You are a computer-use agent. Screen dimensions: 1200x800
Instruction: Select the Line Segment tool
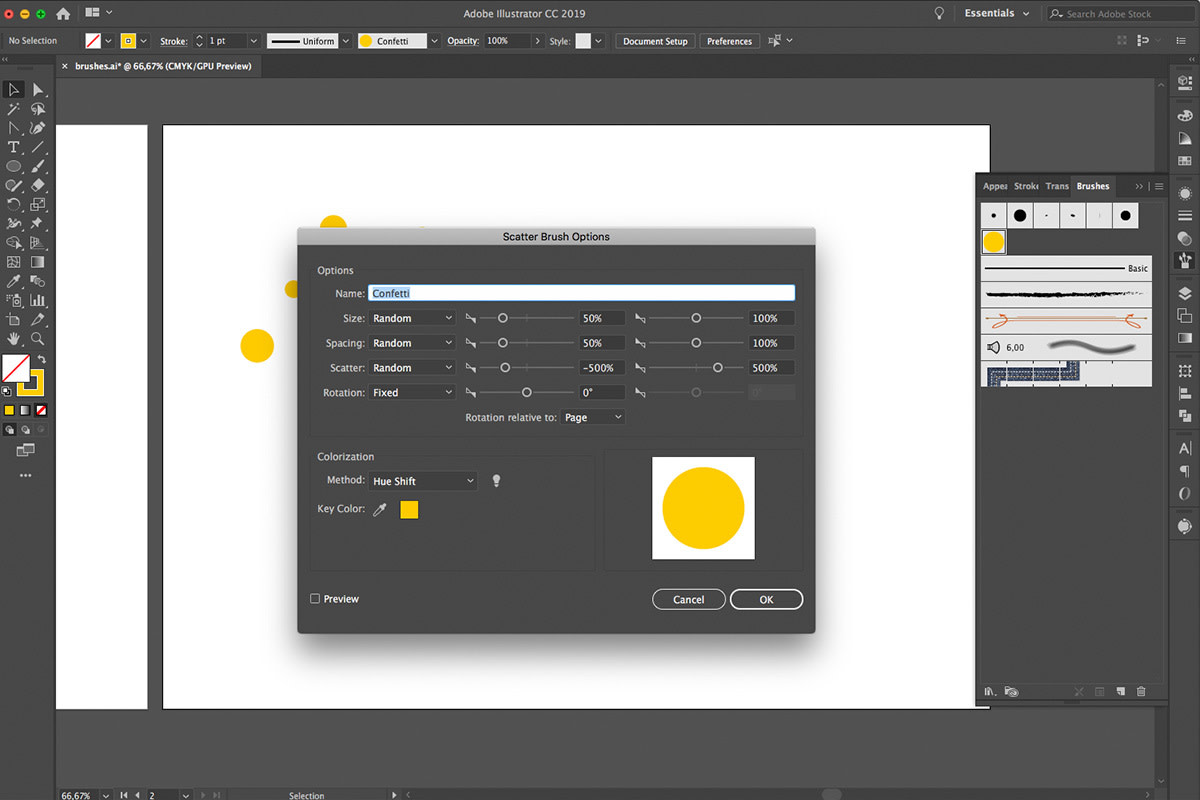click(38, 147)
